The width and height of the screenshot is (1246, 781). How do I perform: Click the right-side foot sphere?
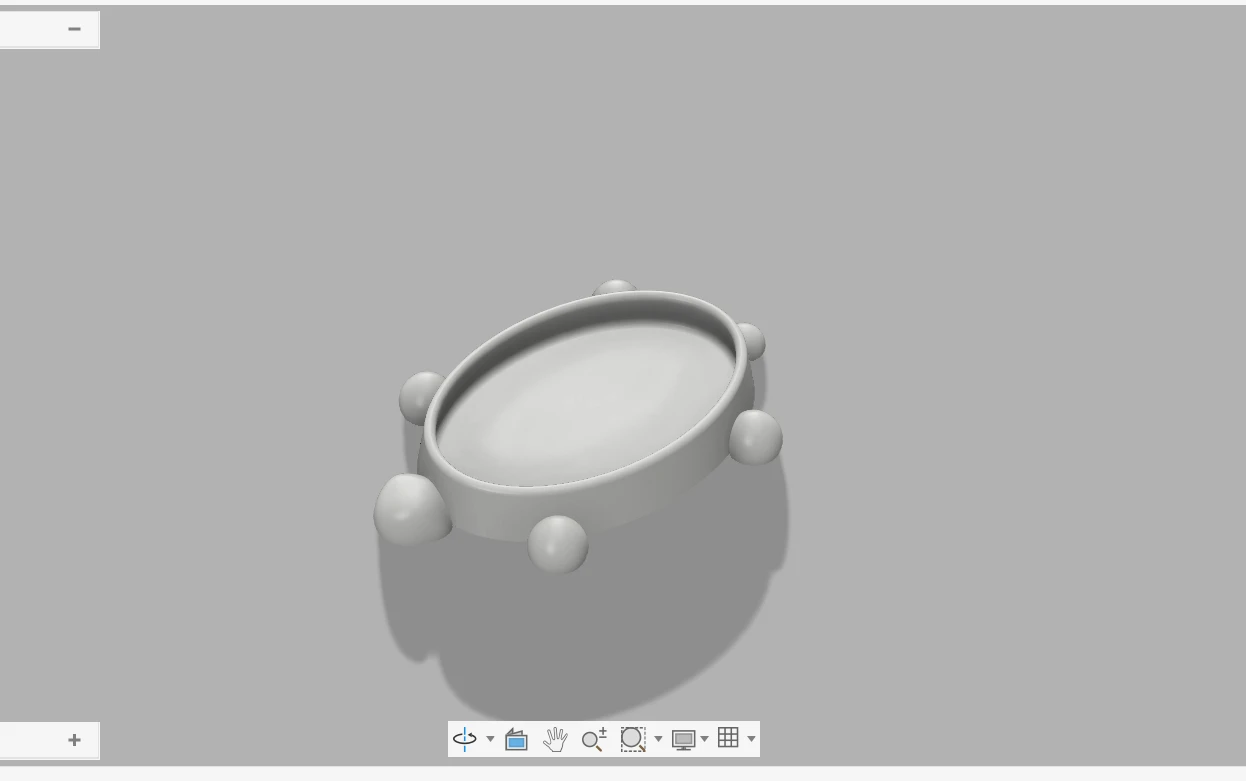click(756, 437)
